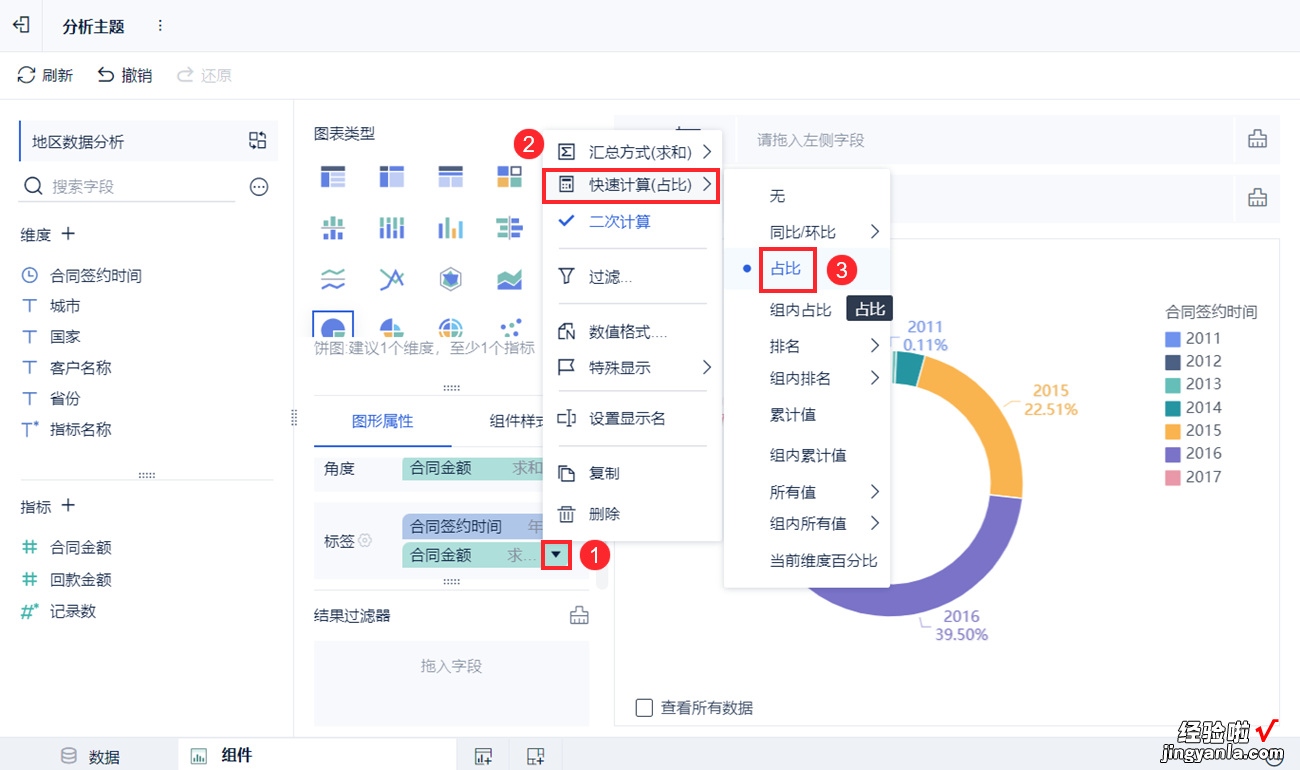This screenshot has width=1300, height=770.
Task: Click the 设置显示名 menu item
Action: coord(632,418)
